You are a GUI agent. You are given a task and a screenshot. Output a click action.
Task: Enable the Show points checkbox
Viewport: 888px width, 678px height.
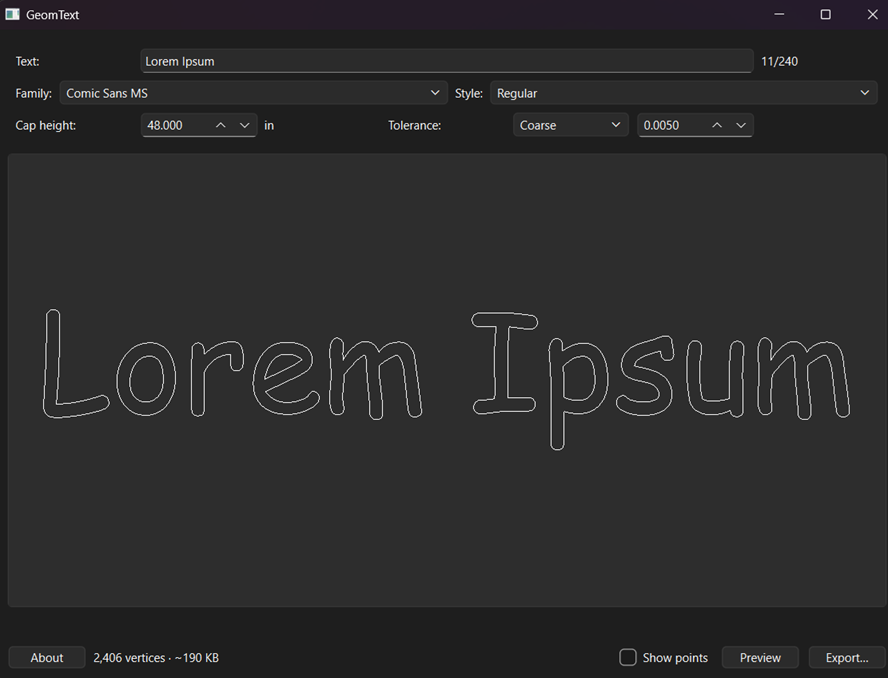click(627, 657)
